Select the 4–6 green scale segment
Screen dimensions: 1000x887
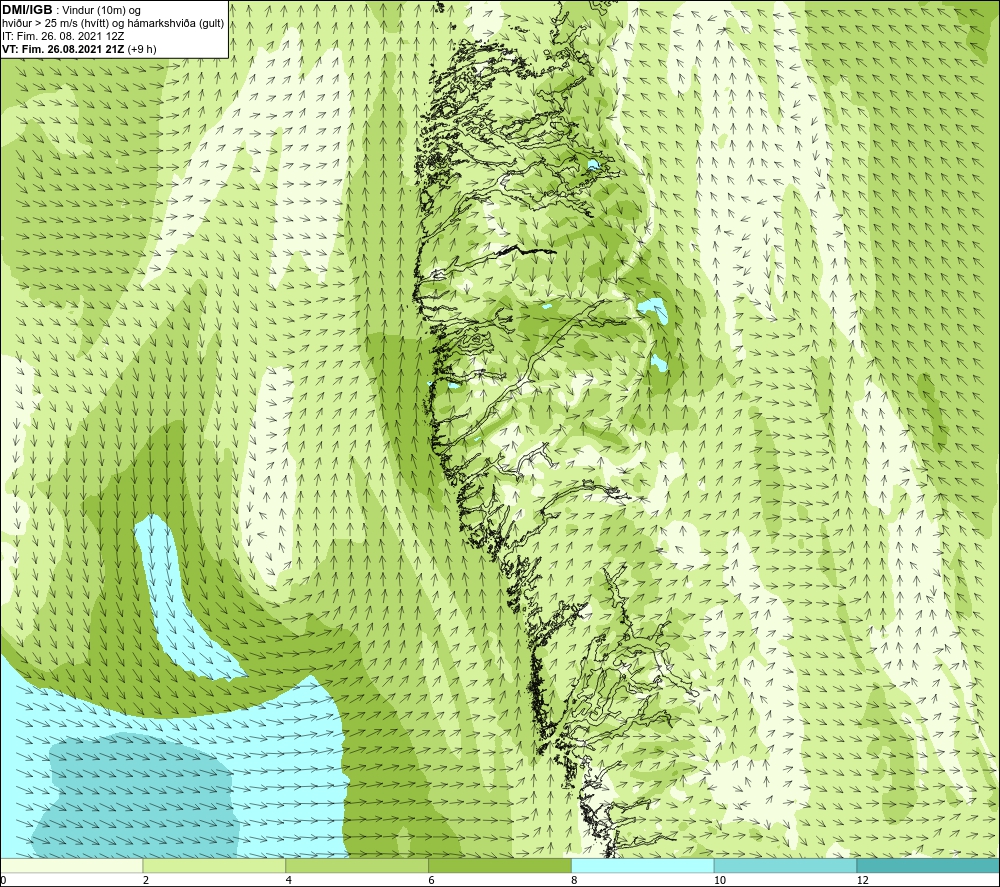[x=357, y=865]
